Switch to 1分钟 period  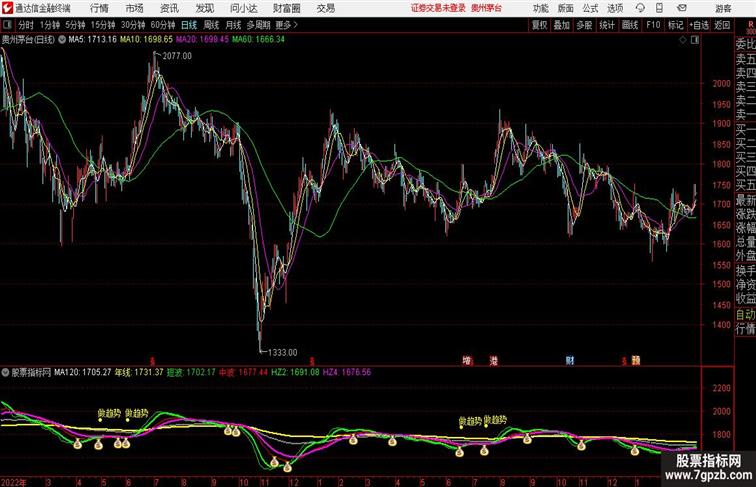coord(50,25)
